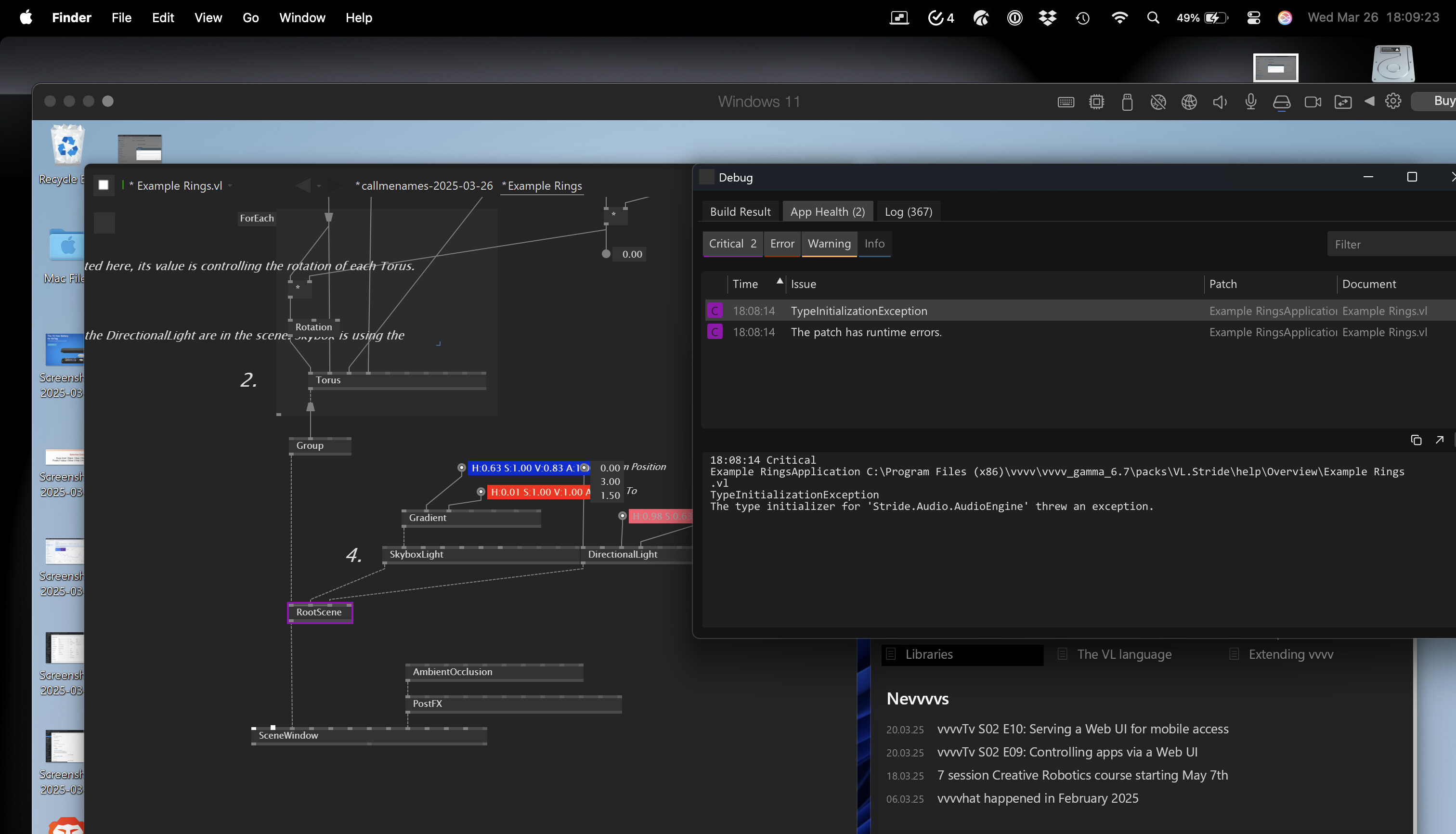Open issue details in external view arrow
The width and height of the screenshot is (1456, 834).
[x=1439, y=440]
